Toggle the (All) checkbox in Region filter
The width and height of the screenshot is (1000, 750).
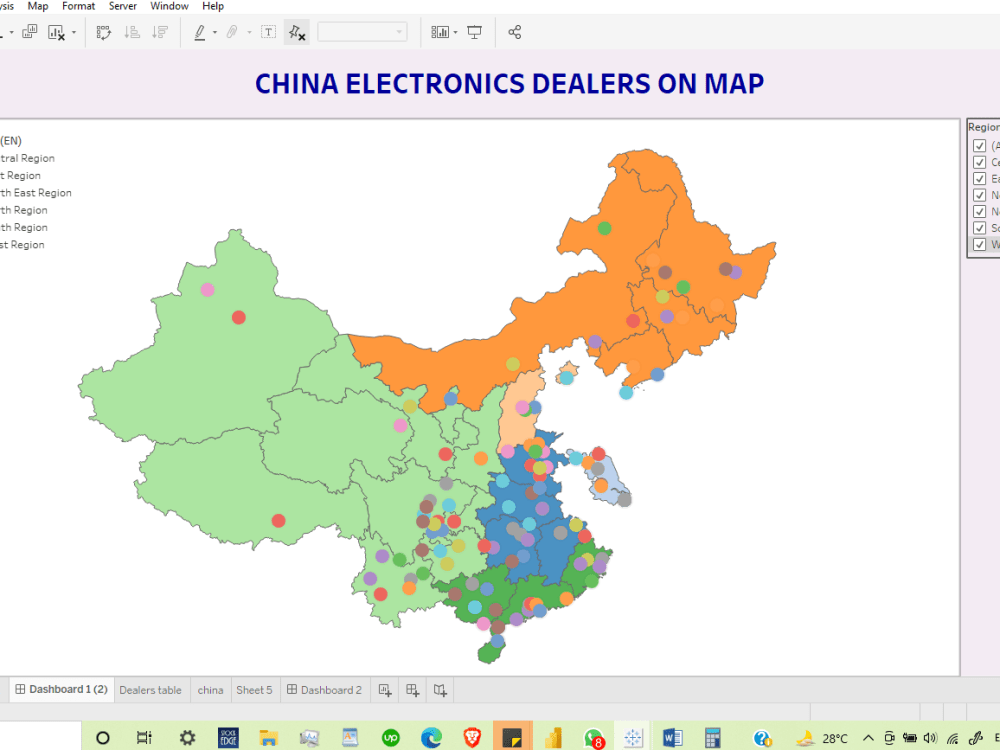980,146
